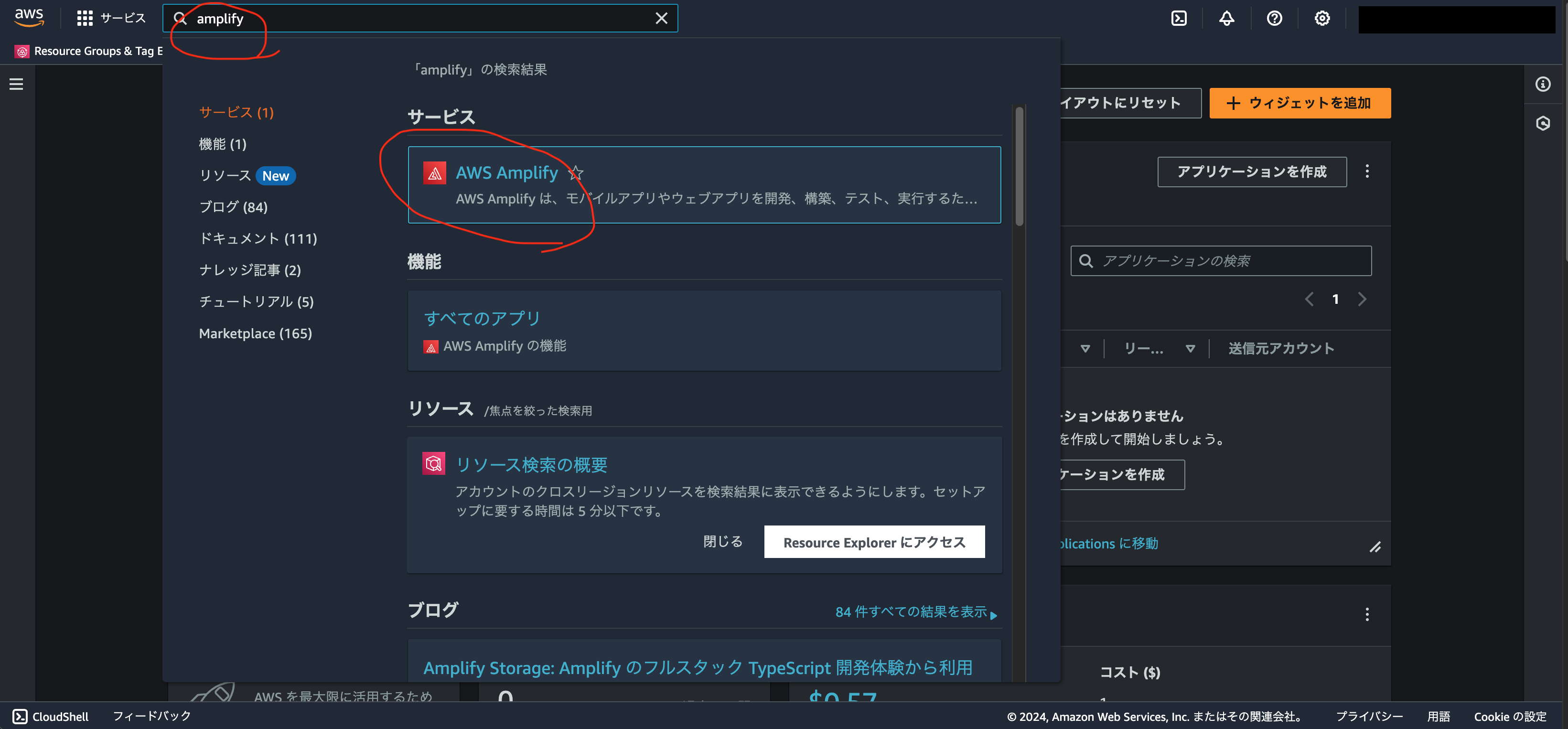Open the settings gear icon
Screen dimensions: 1568x729
point(1321,18)
